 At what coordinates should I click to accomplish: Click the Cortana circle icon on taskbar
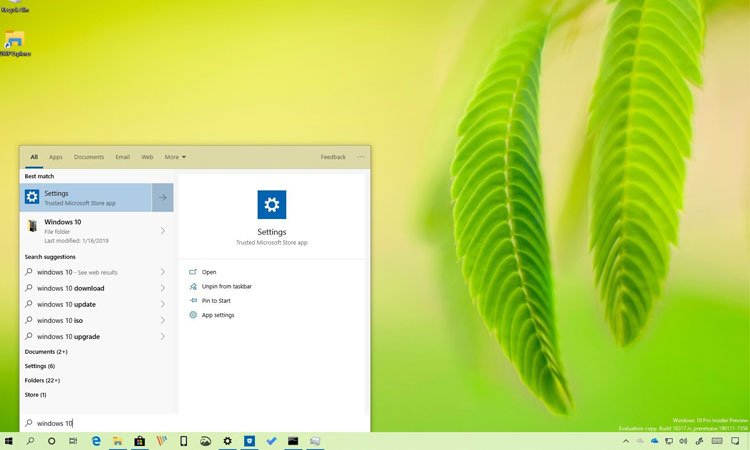52,441
